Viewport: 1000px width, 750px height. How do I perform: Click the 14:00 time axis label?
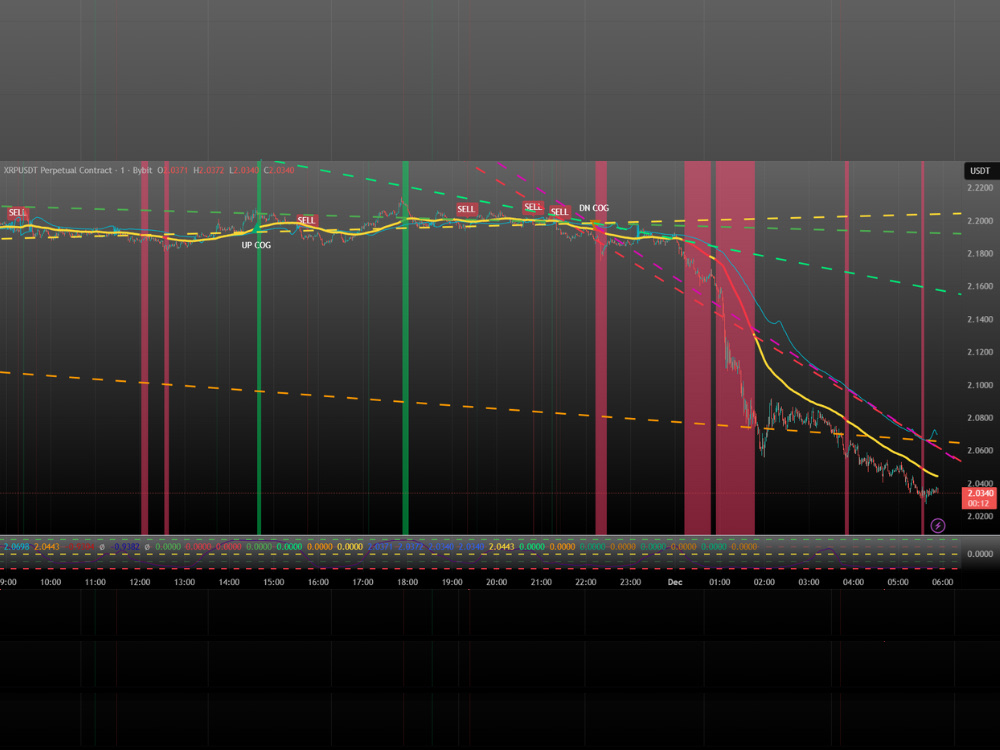(229, 582)
